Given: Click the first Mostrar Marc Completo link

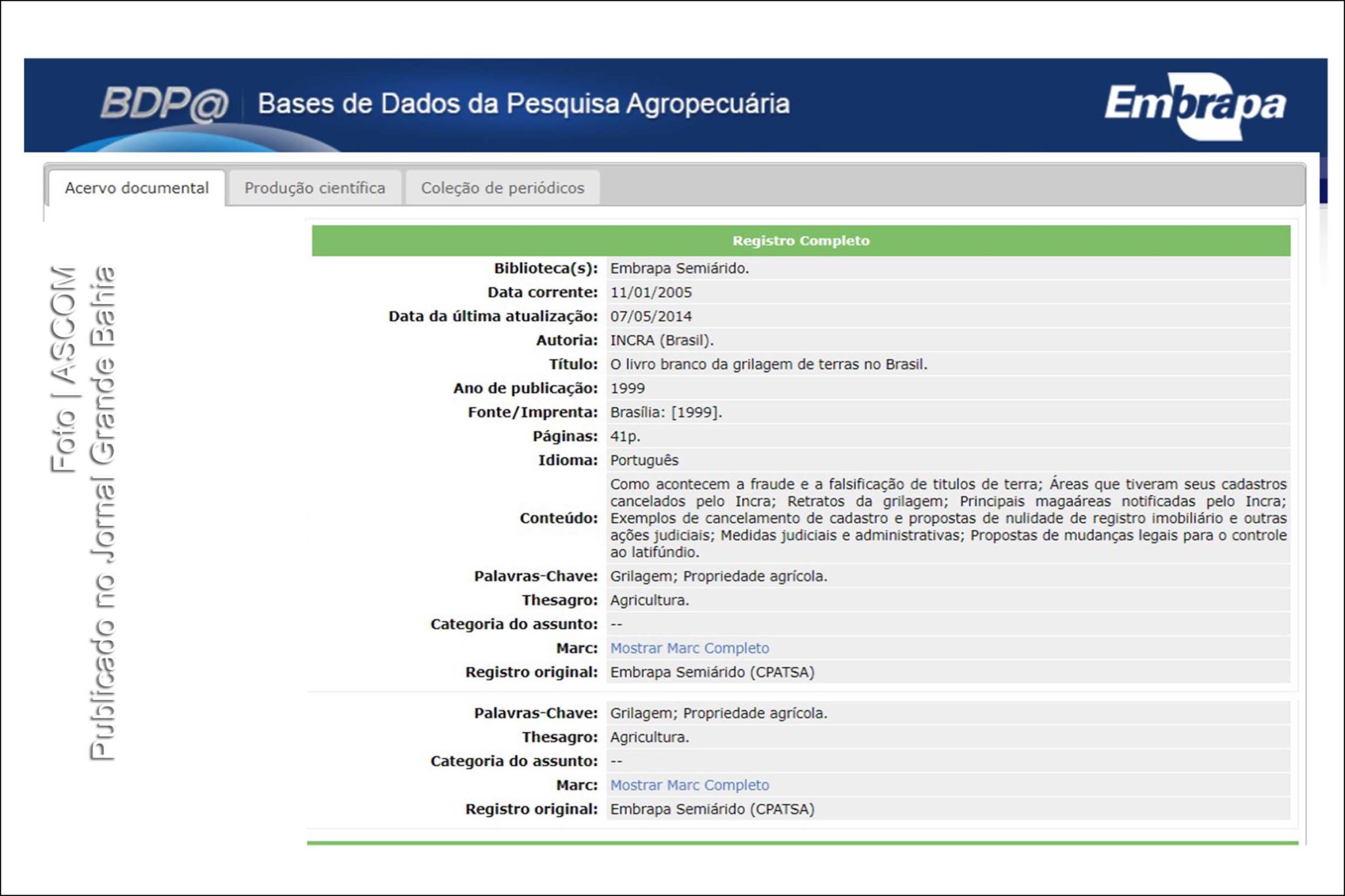Looking at the screenshot, I should (690, 649).
